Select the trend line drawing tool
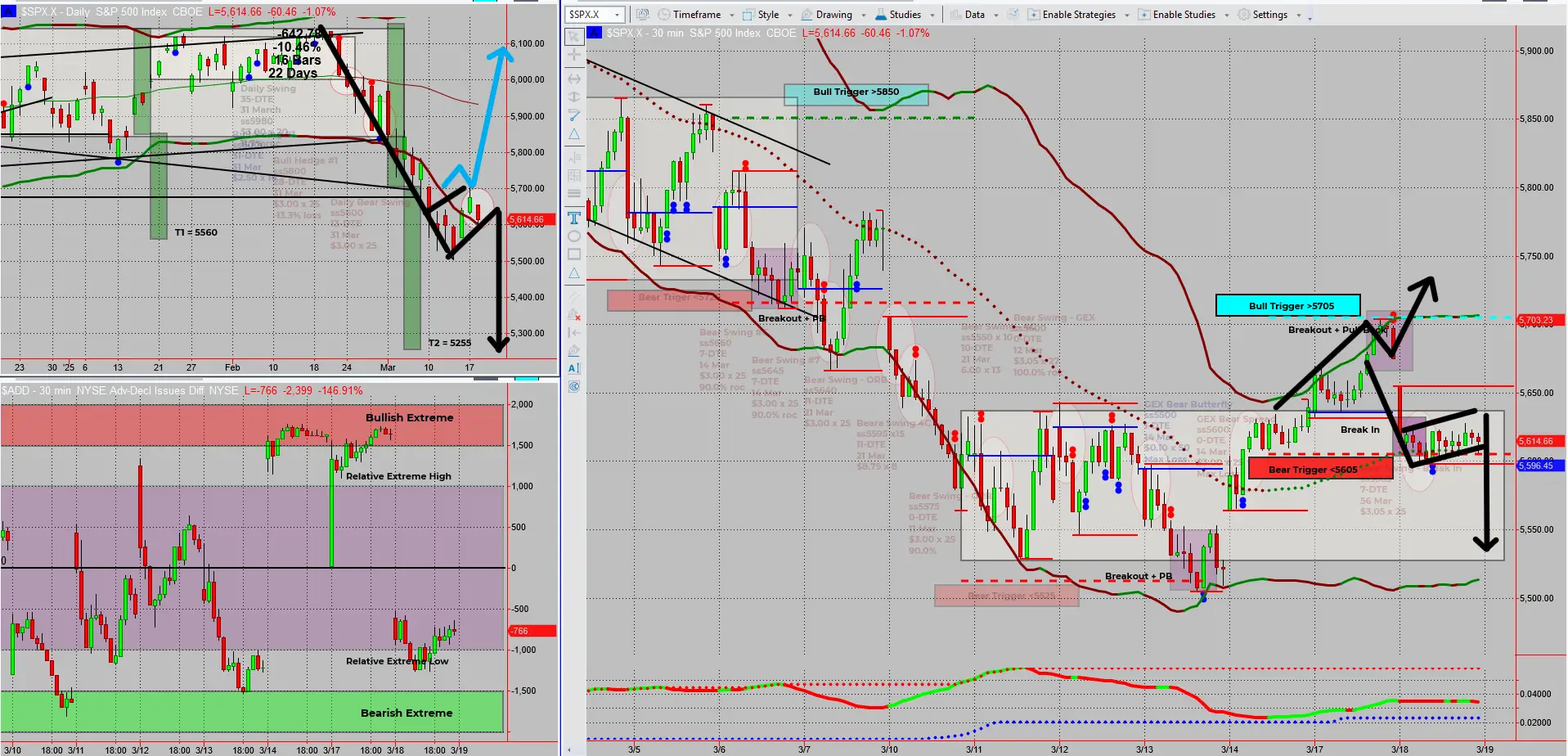 point(574,115)
